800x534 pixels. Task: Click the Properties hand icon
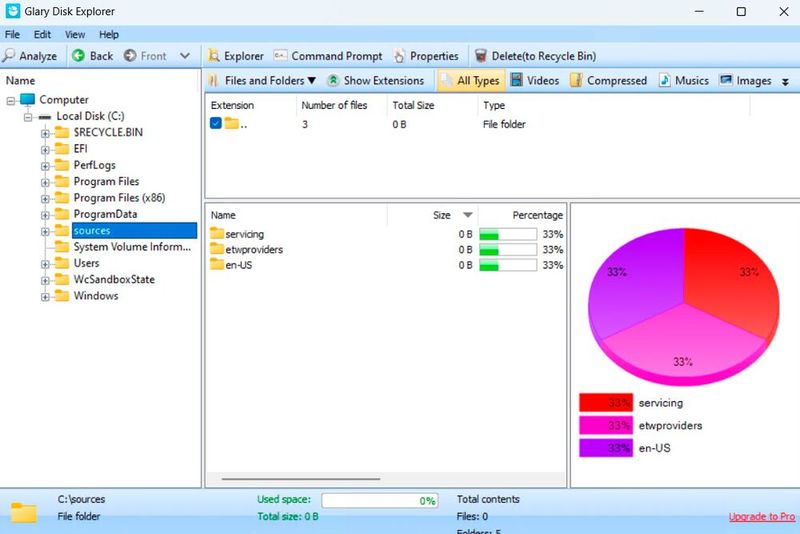399,56
